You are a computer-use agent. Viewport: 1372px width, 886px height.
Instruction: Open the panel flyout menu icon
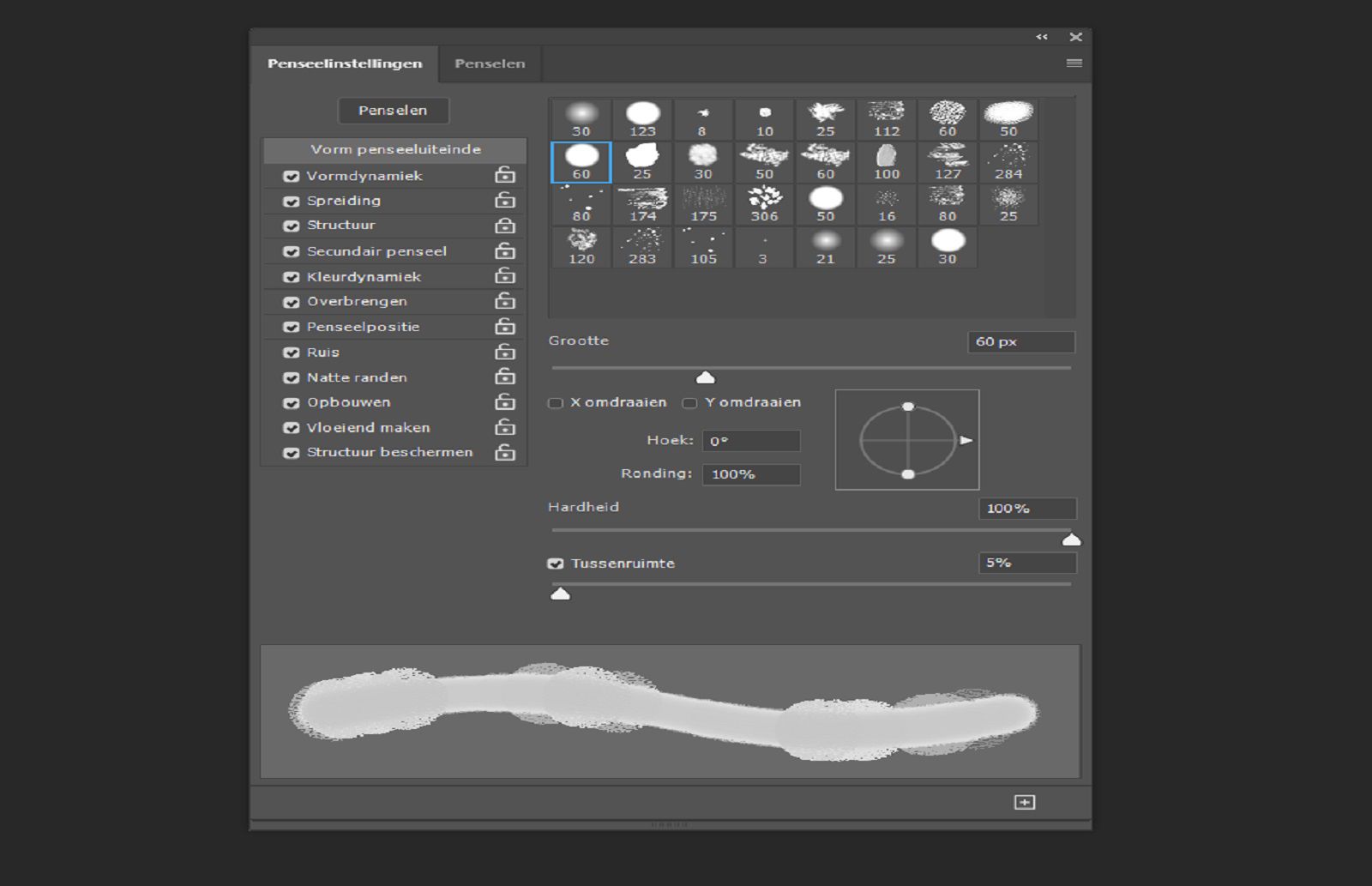(1074, 63)
